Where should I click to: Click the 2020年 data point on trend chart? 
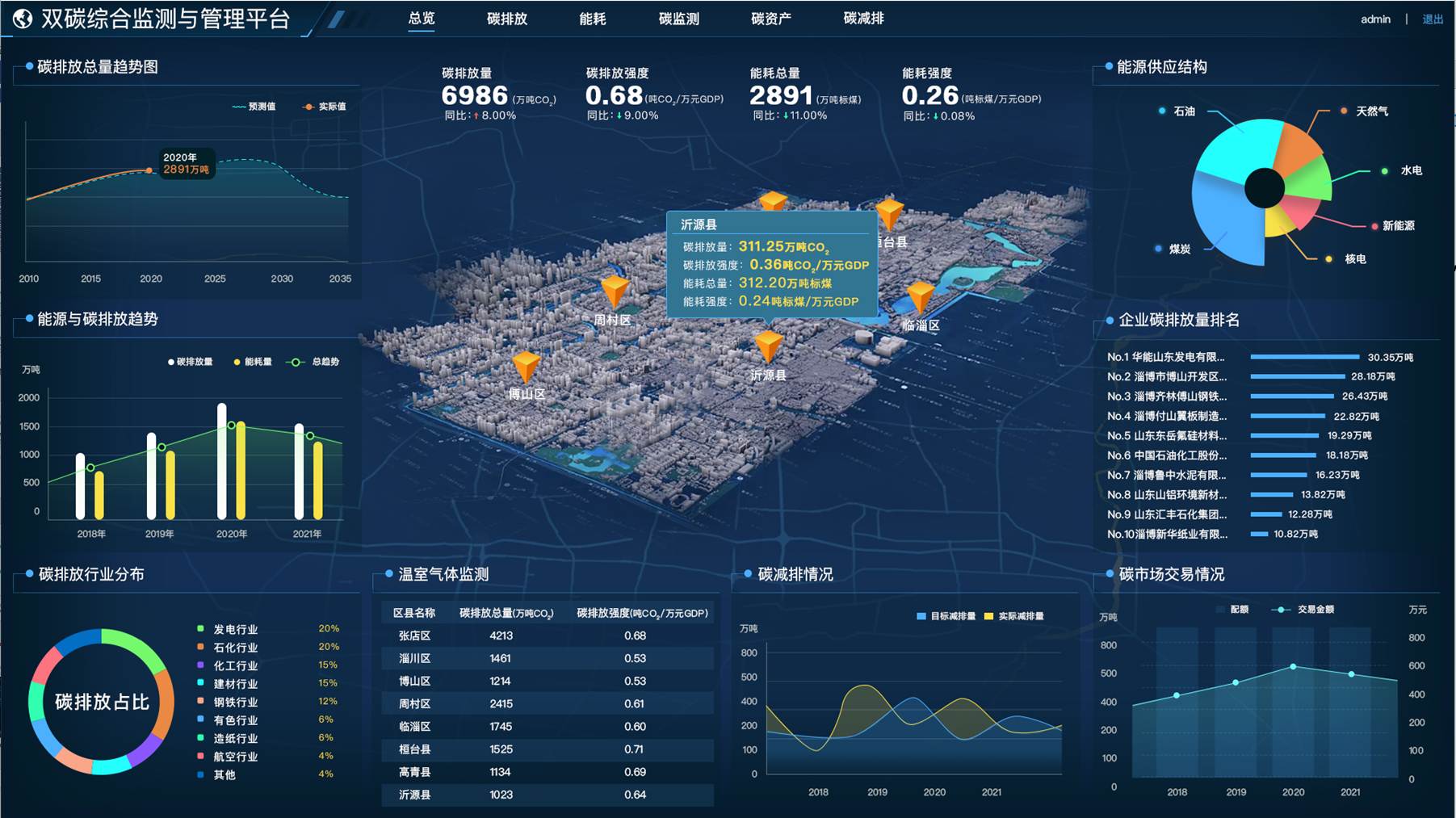click(x=149, y=170)
